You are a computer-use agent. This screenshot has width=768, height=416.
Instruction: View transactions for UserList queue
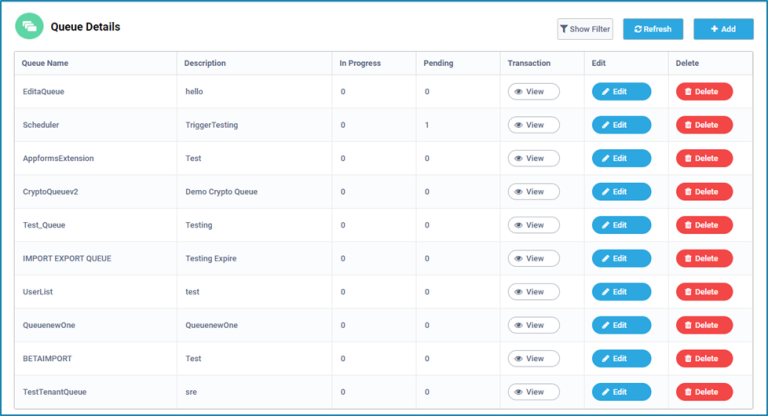pyautogui.click(x=533, y=292)
